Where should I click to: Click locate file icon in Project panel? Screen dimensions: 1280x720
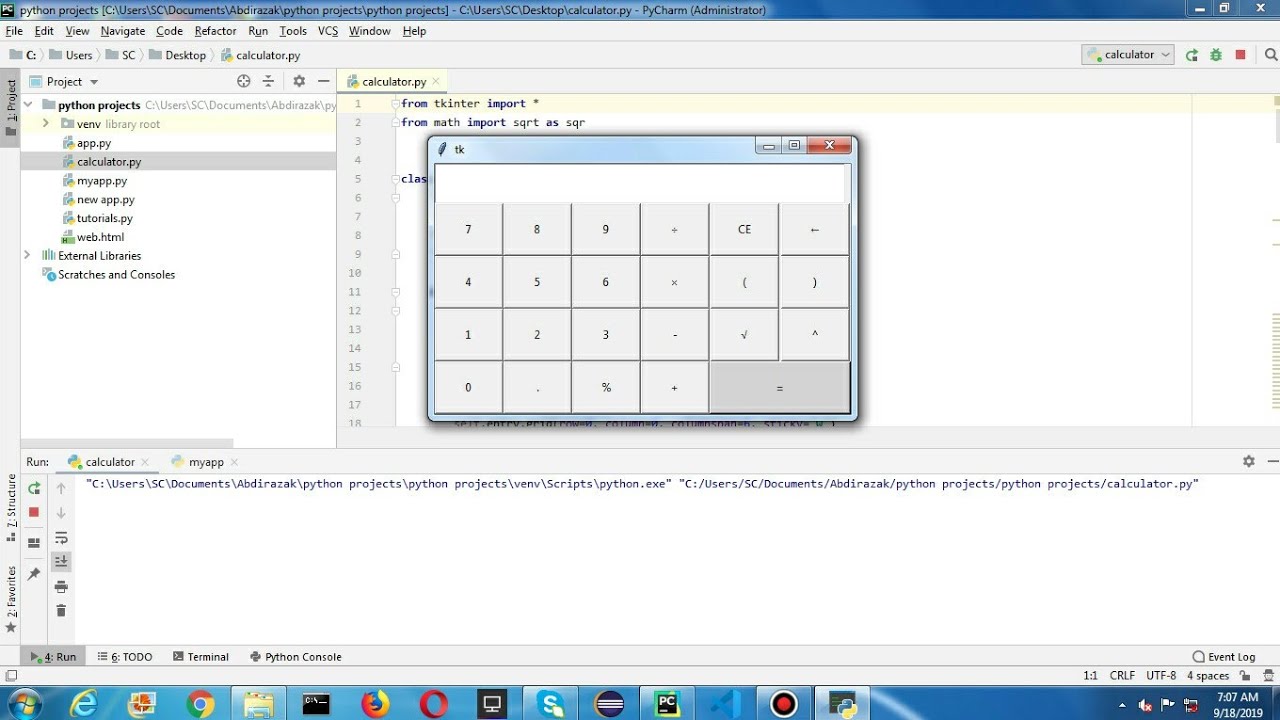(244, 81)
